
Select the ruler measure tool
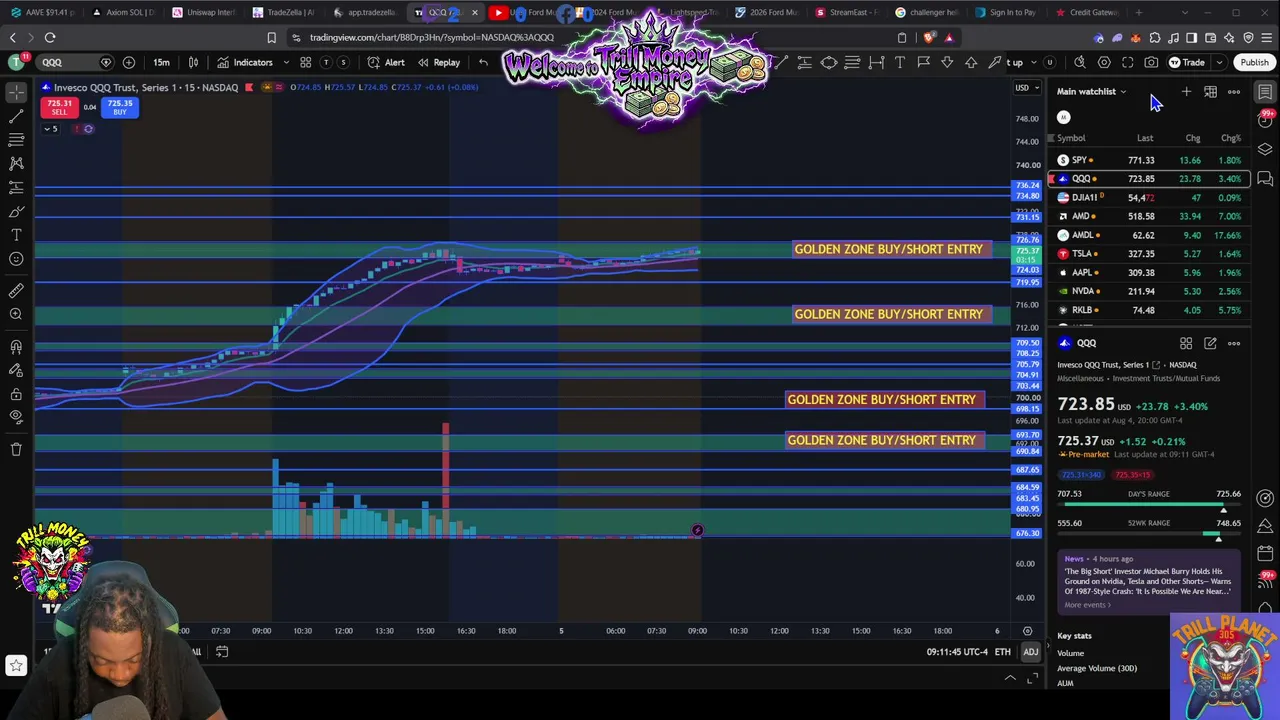pyautogui.click(x=16, y=291)
